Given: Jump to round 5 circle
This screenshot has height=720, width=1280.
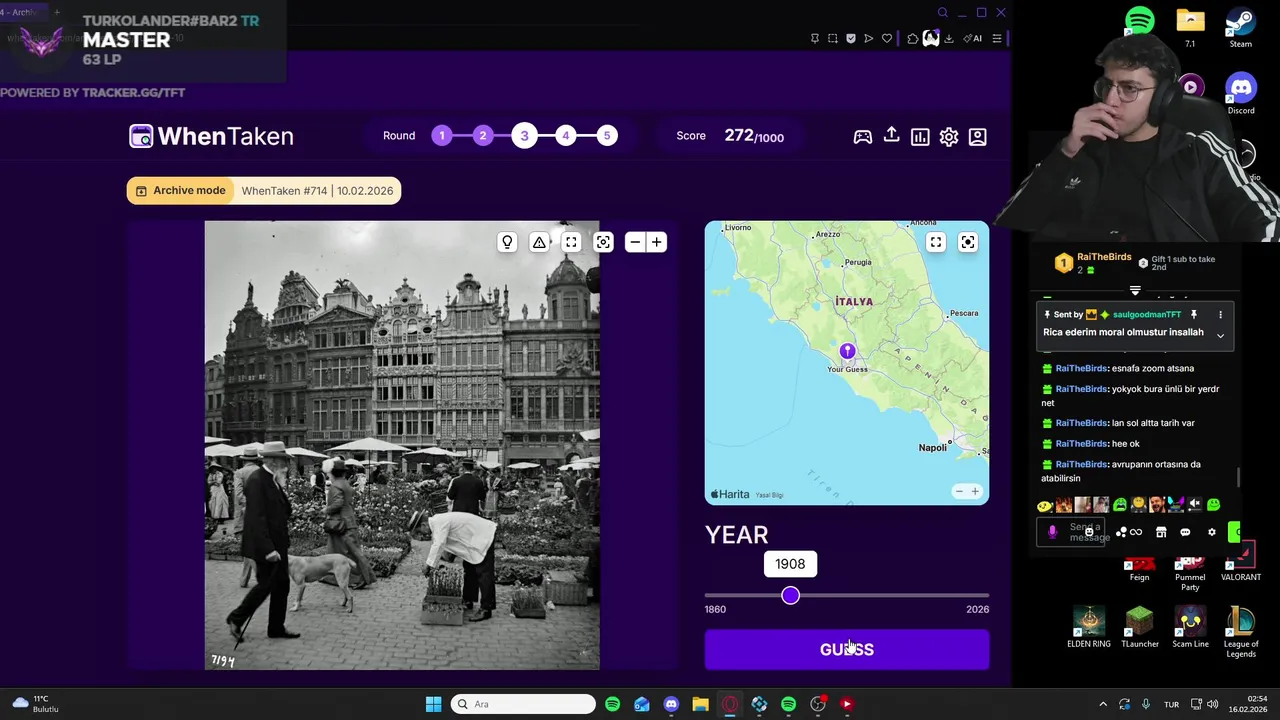Looking at the screenshot, I should pos(607,136).
